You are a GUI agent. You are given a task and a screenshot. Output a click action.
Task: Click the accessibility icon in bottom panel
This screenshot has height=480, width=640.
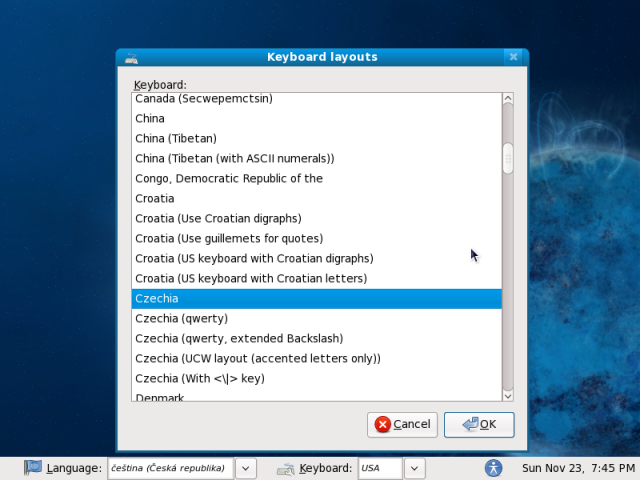[x=492, y=467]
